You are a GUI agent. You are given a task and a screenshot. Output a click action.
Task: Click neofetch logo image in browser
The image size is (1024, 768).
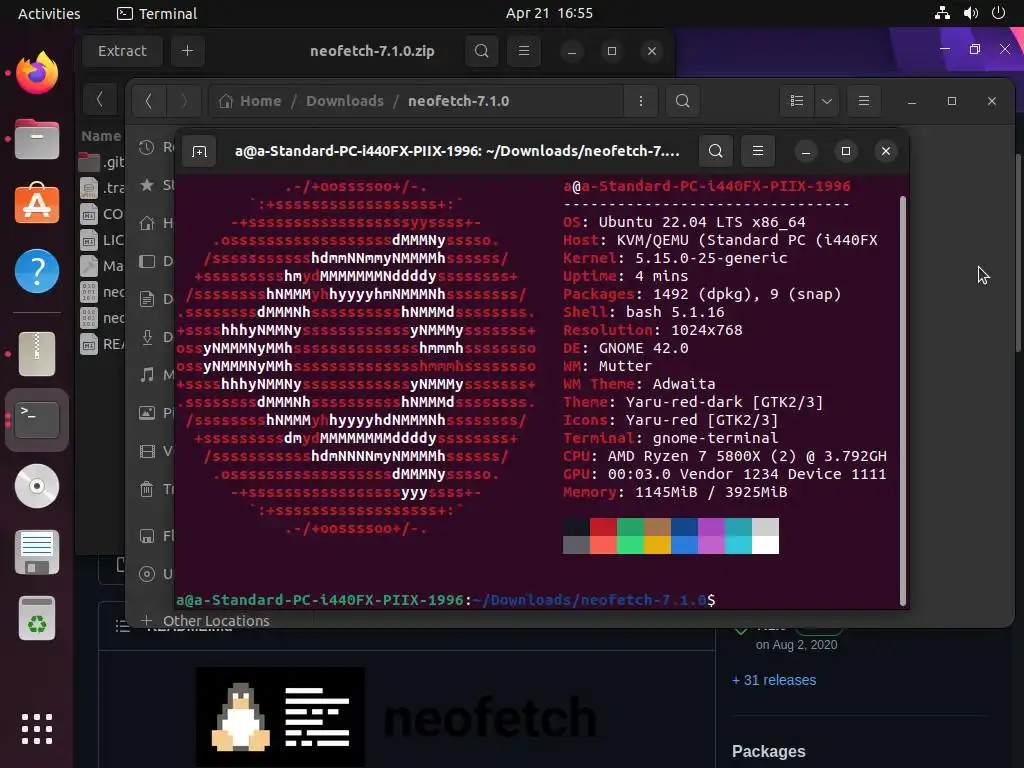tap(280, 716)
